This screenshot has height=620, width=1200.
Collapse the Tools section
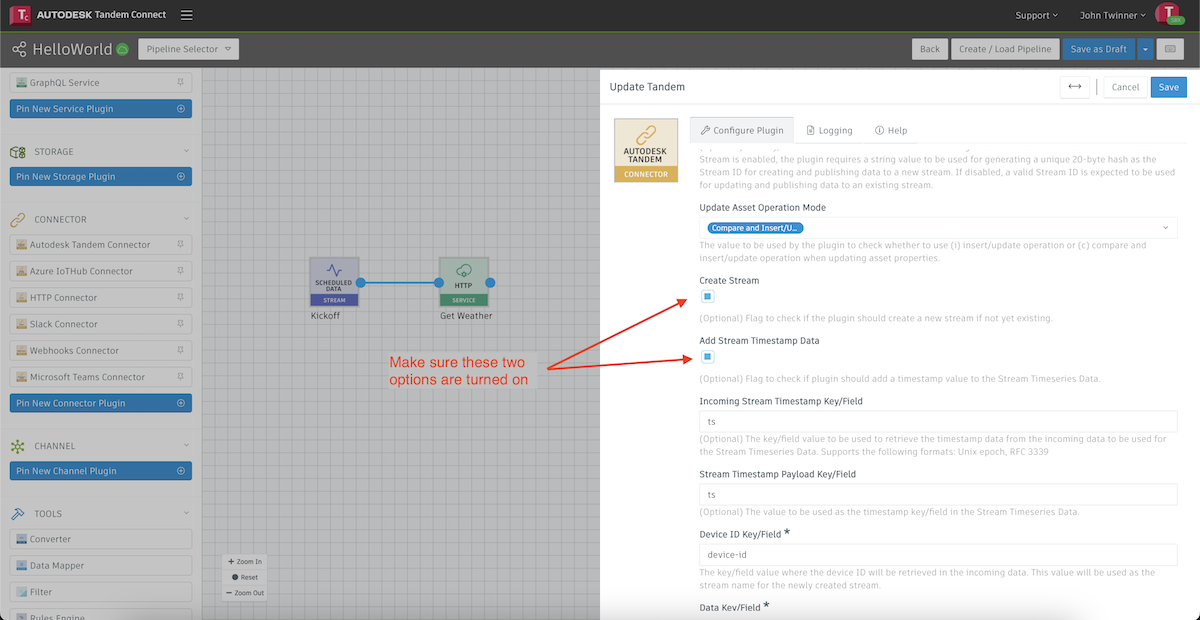186,513
